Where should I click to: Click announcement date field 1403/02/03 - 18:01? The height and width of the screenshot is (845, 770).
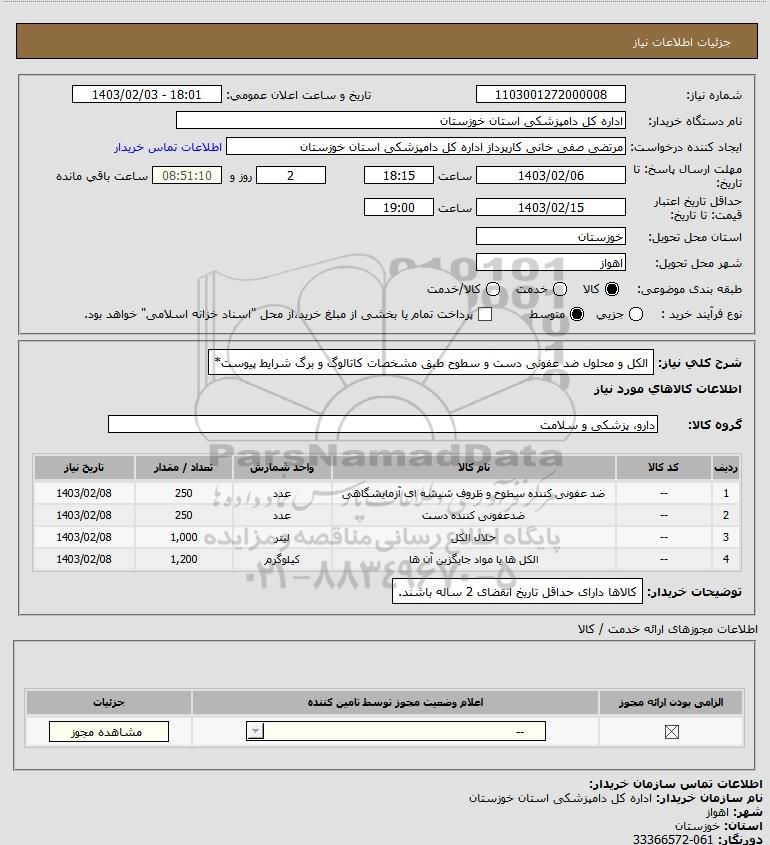[147, 95]
